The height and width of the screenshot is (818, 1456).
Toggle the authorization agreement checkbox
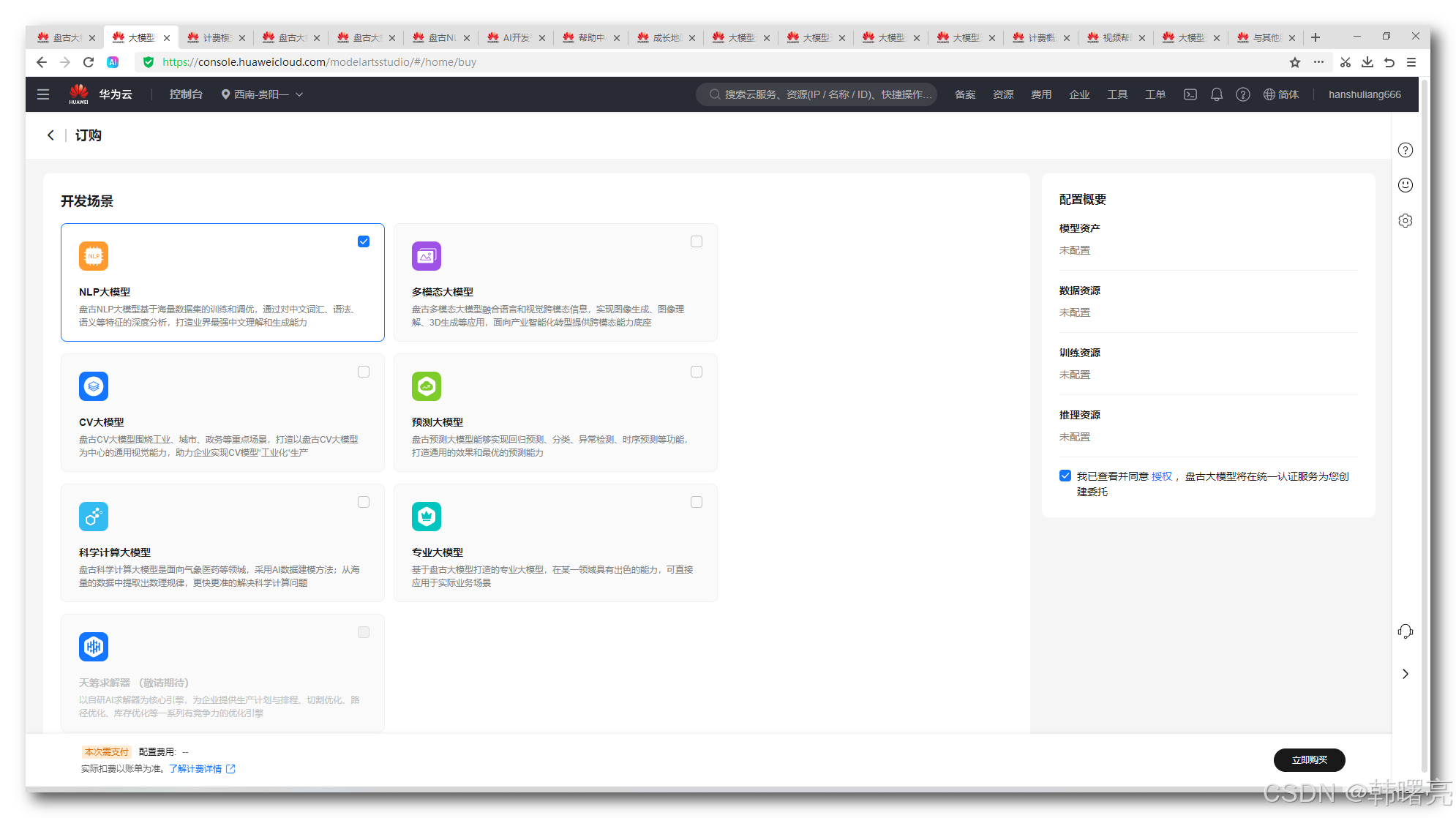1065,476
